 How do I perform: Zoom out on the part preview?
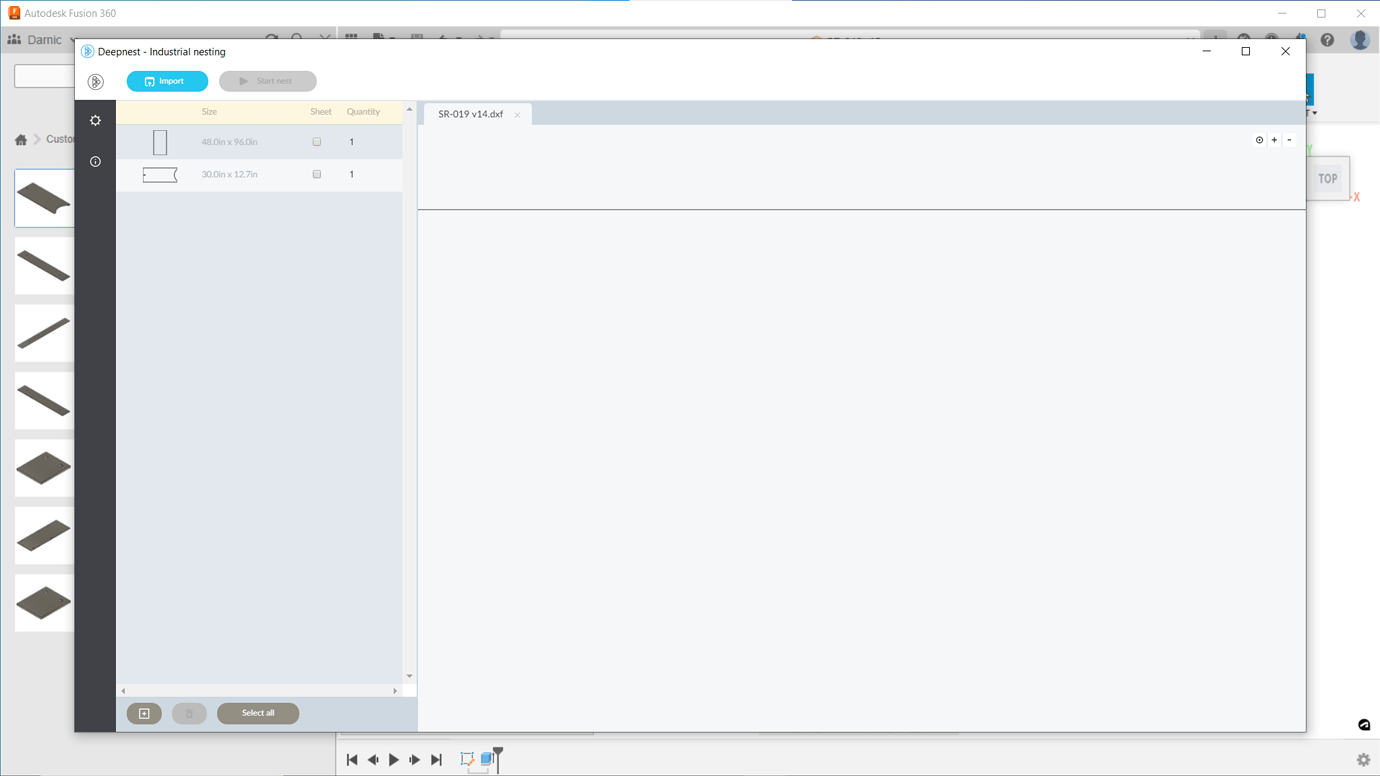coord(1289,140)
